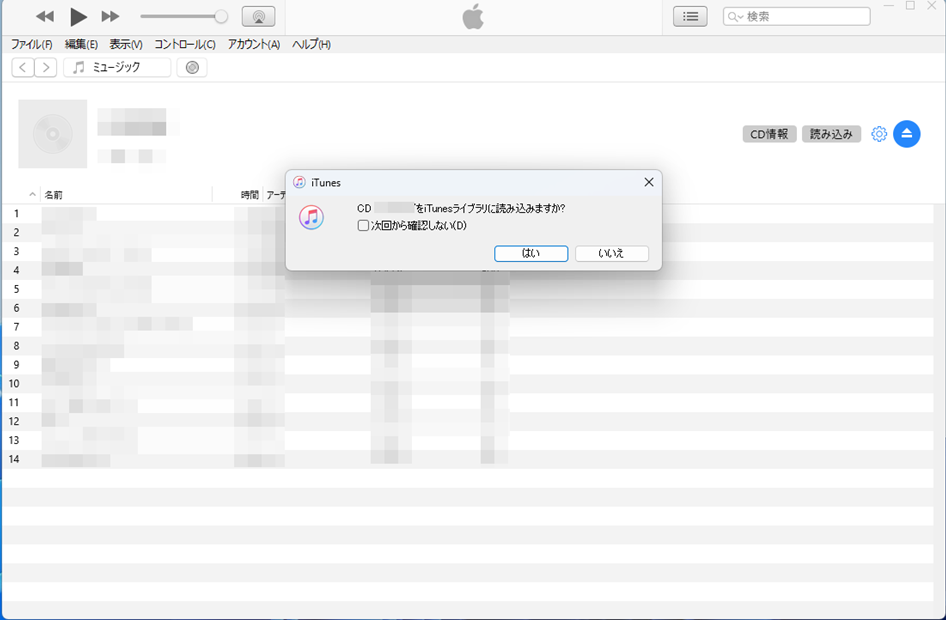This screenshot has width=946, height=620.
Task: Open the ミュージック media type dropdown
Action: 117,67
